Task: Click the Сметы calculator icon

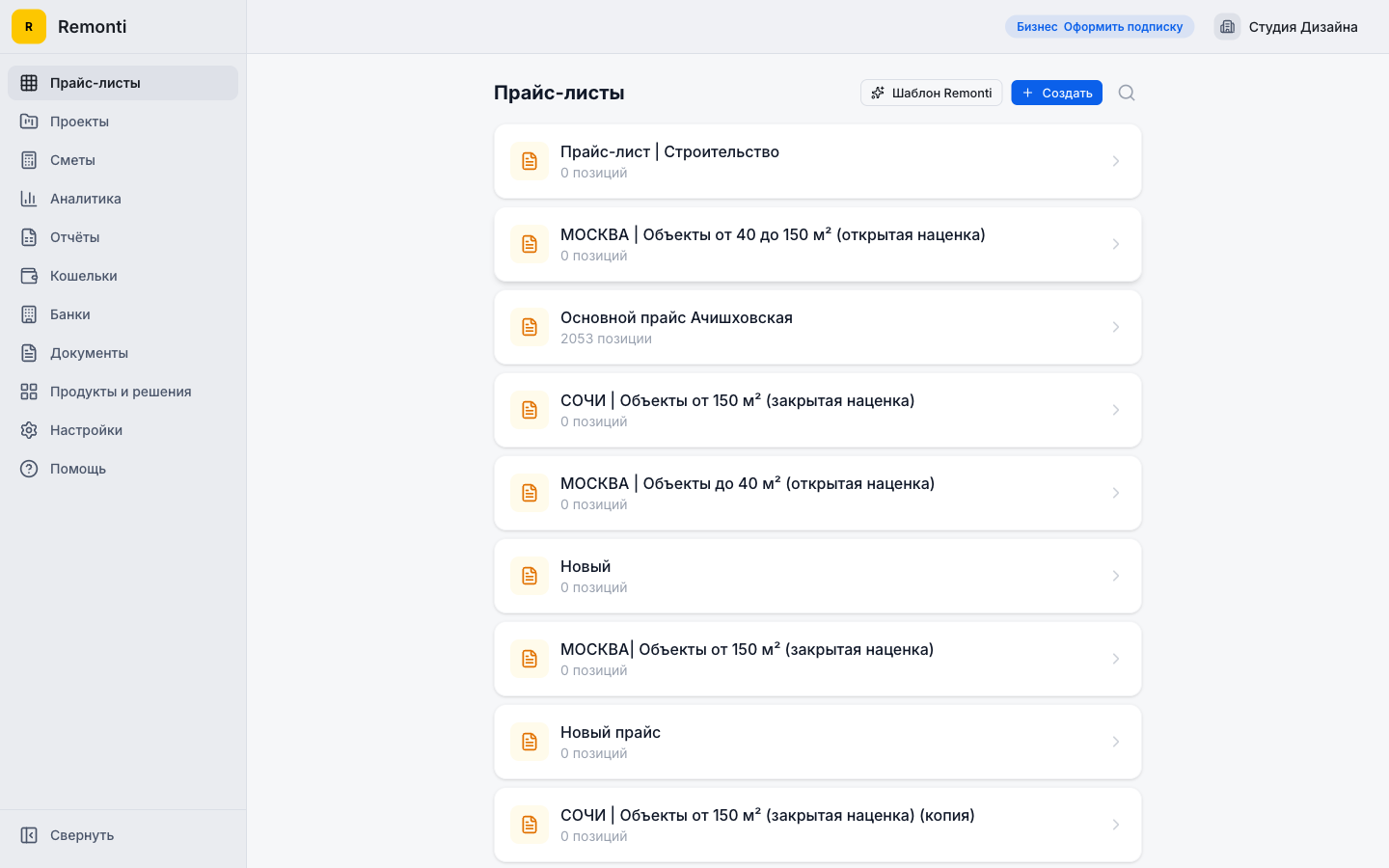Action: (x=29, y=160)
